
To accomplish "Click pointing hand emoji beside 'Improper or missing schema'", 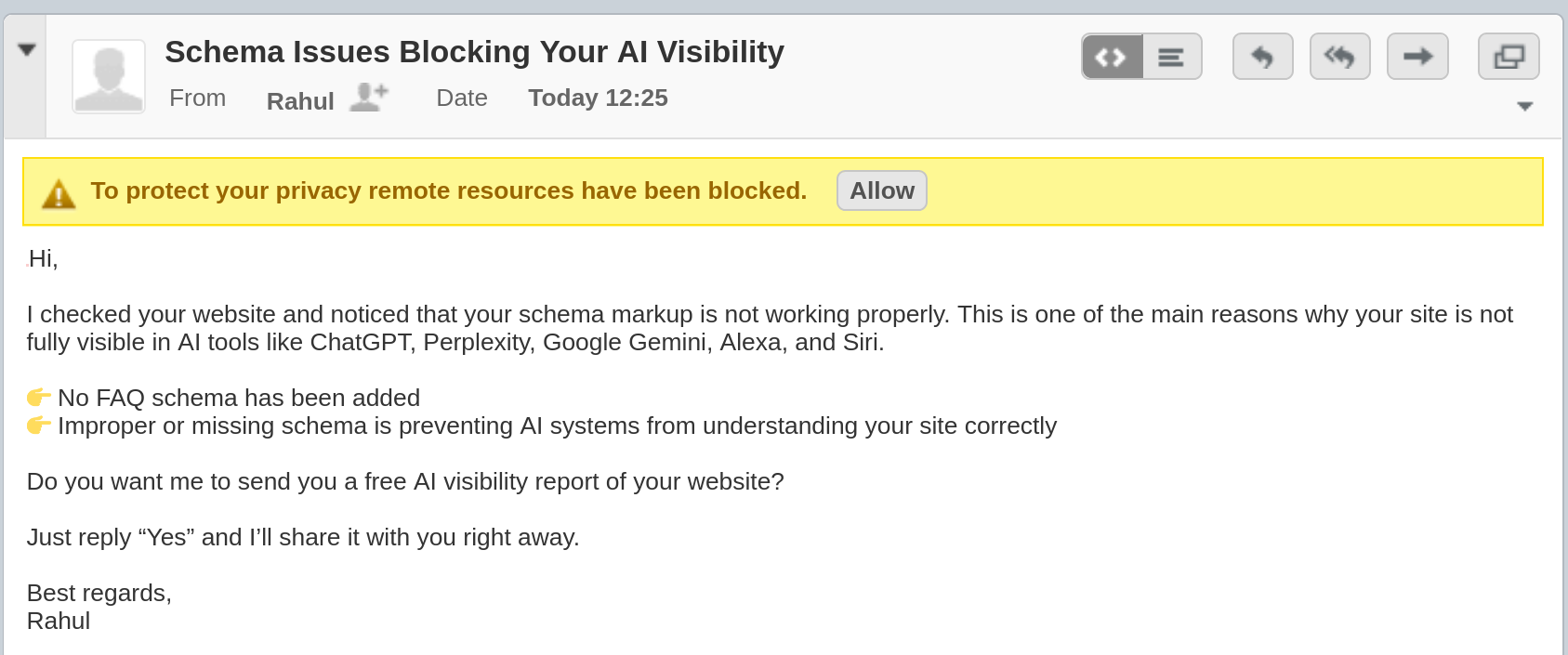I will coord(38,426).
